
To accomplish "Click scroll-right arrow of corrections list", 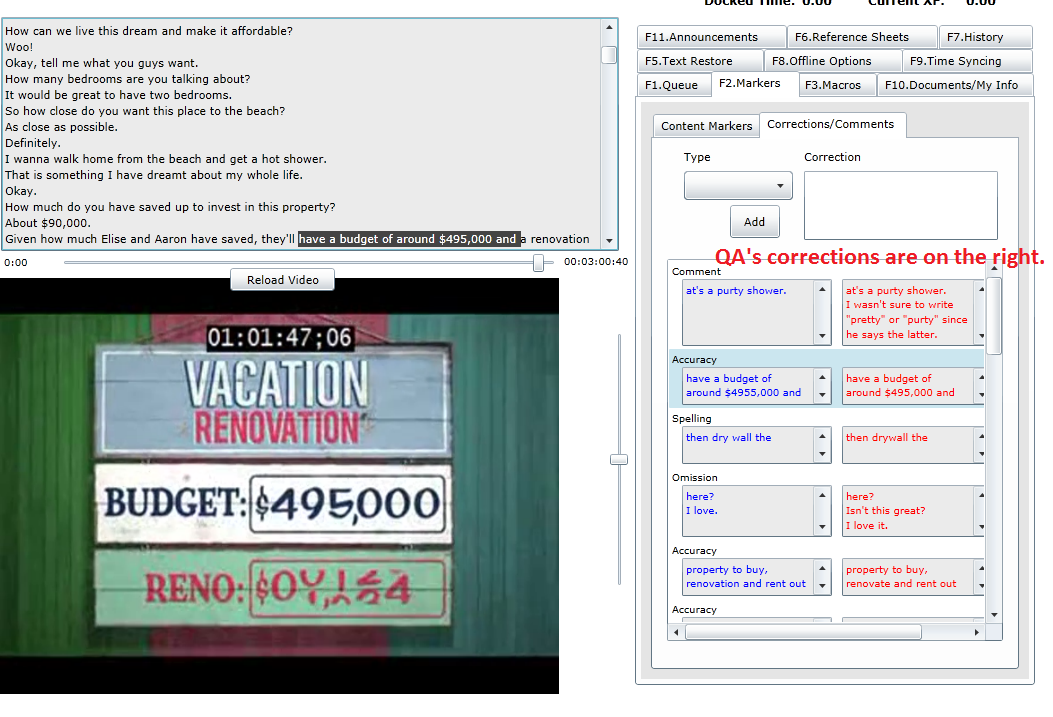I will coord(977,632).
